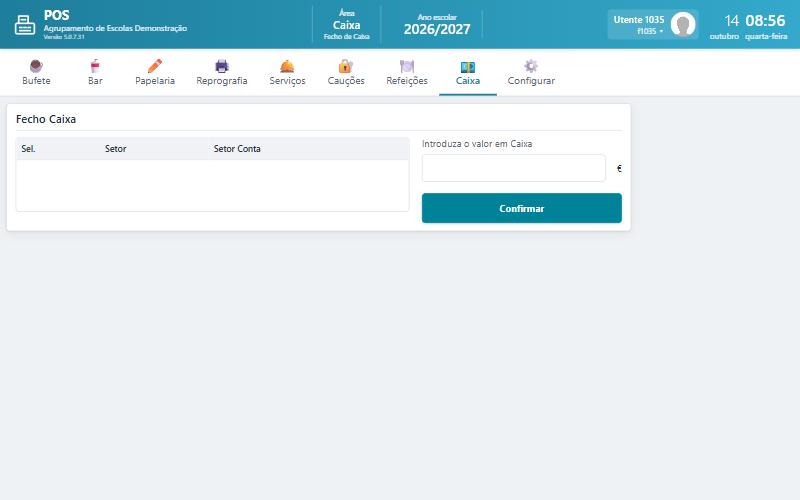Click the Caixa cash drawer icon
Image resolution: width=800 pixels, height=500 pixels.
[x=467, y=67]
